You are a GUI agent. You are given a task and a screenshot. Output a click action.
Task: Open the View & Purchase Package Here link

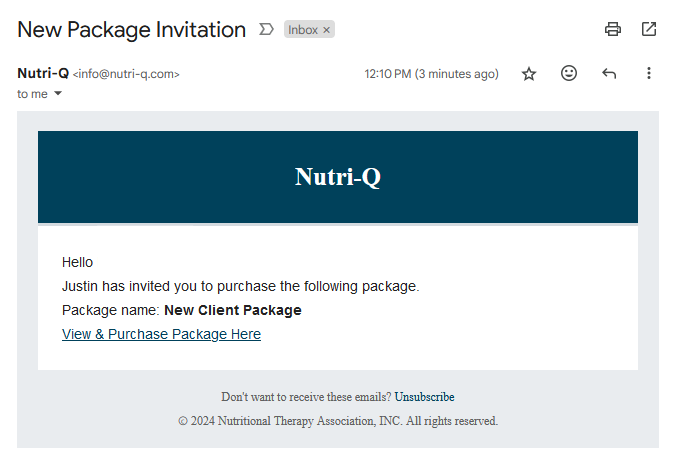[x=161, y=334]
